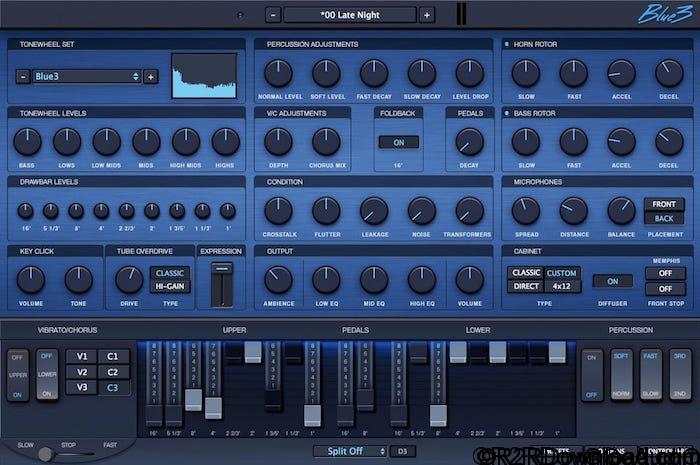The width and height of the screenshot is (700, 465).
Task: Click the Expression pedal fader
Action: pos(222,285)
